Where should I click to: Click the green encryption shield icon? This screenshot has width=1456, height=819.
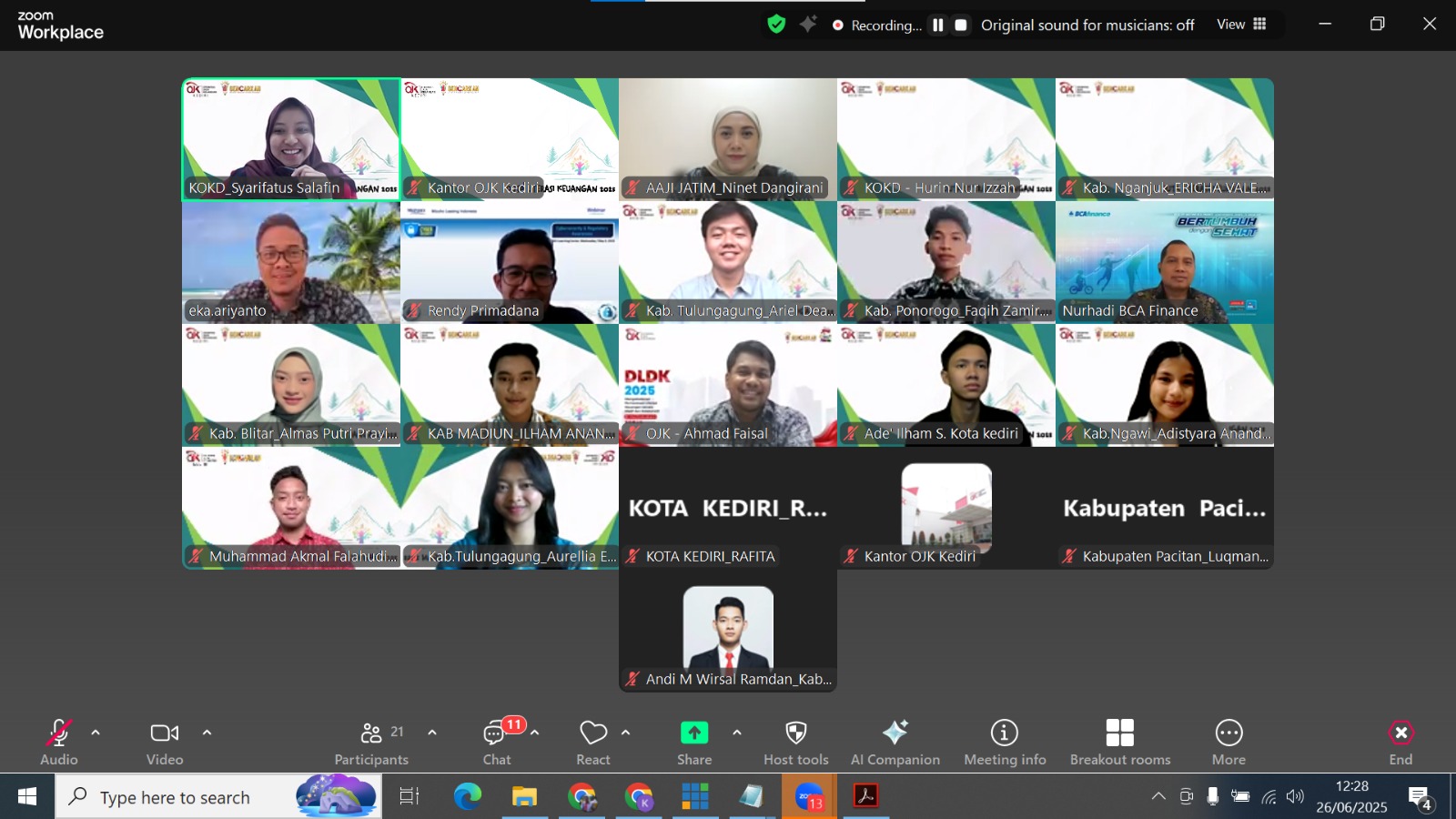776,25
